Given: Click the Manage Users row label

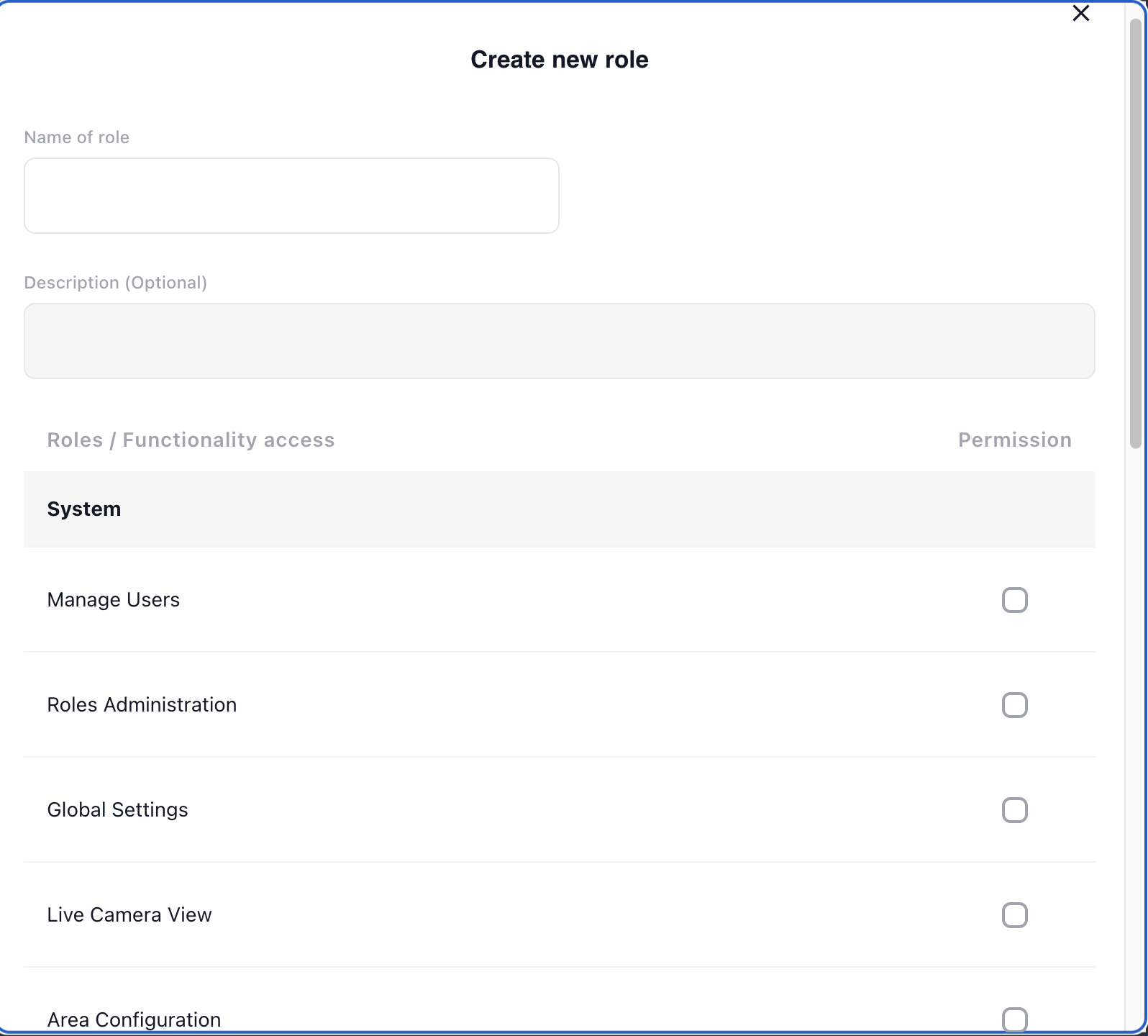Looking at the screenshot, I should tap(113, 600).
